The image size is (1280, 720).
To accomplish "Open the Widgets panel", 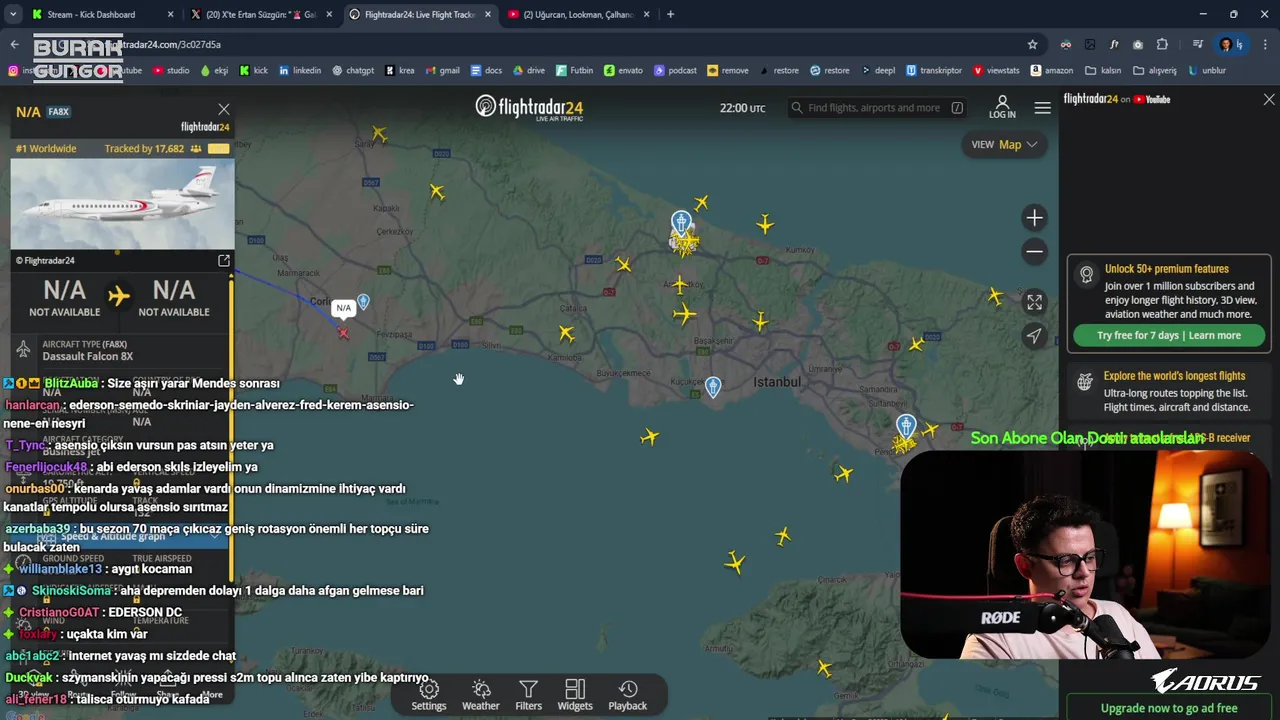I will coord(575,695).
